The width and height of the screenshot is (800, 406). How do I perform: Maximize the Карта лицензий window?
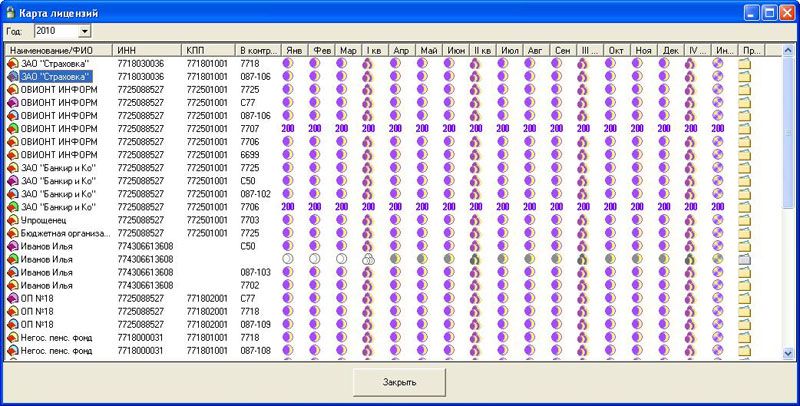click(x=770, y=13)
